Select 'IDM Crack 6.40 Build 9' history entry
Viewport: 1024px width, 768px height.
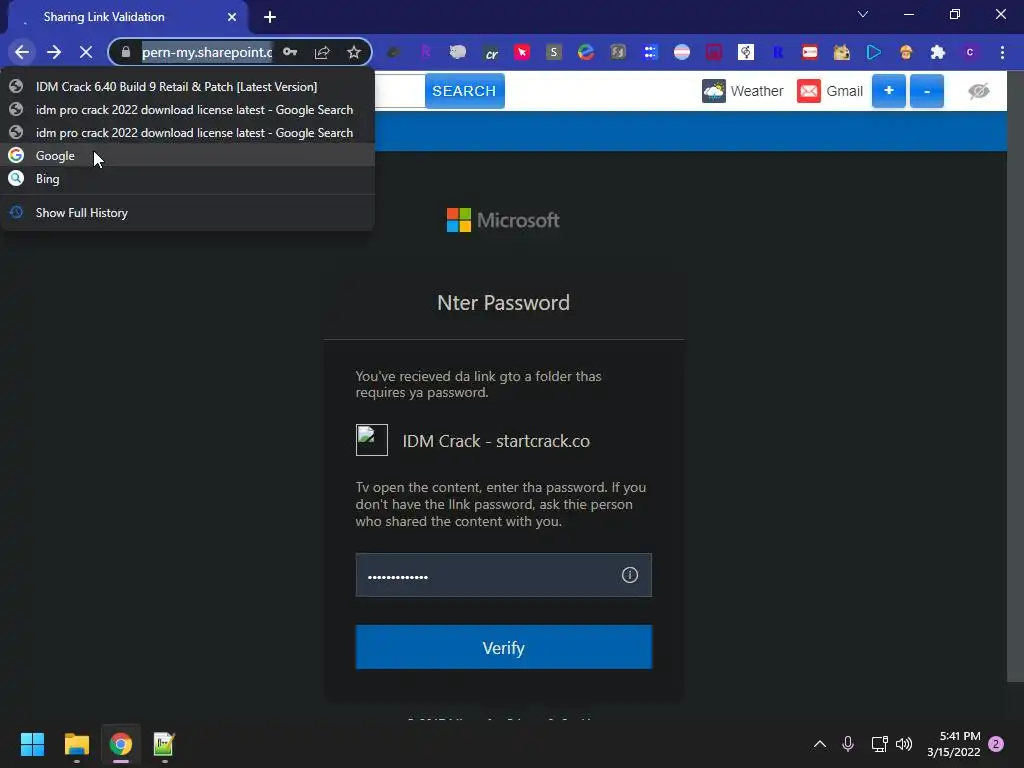(x=188, y=86)
